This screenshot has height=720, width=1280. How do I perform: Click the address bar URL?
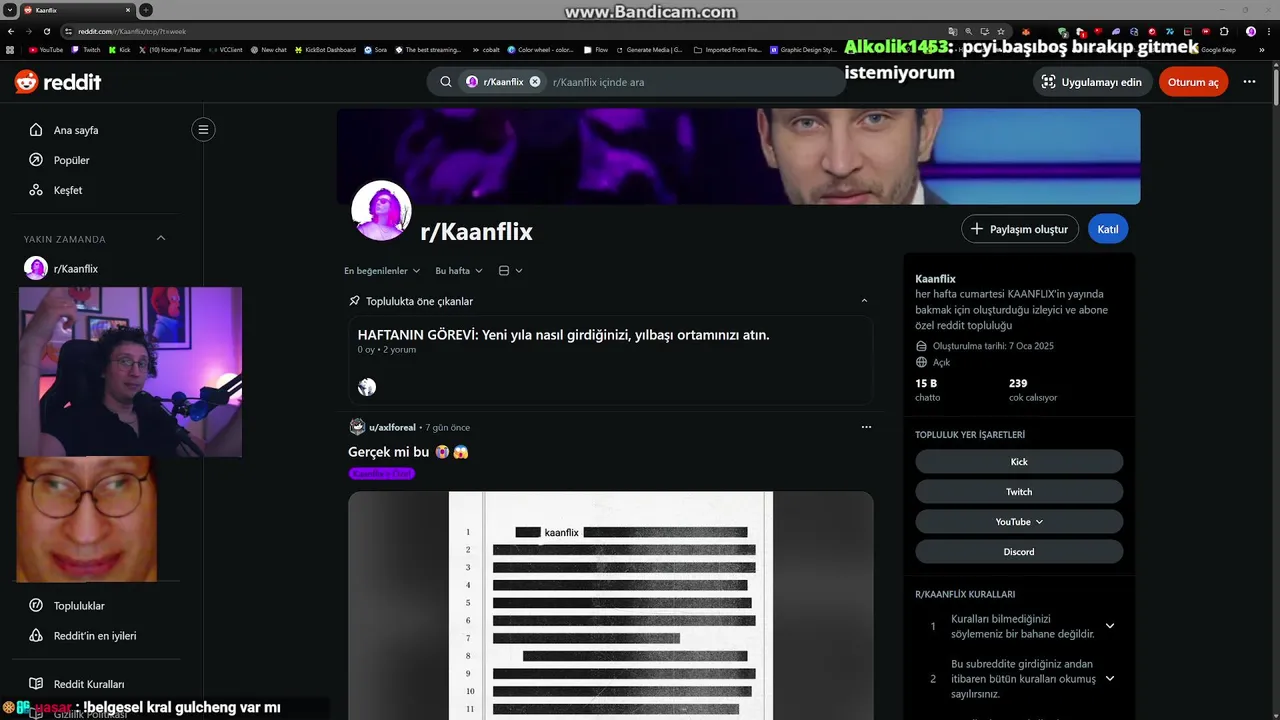132,31
